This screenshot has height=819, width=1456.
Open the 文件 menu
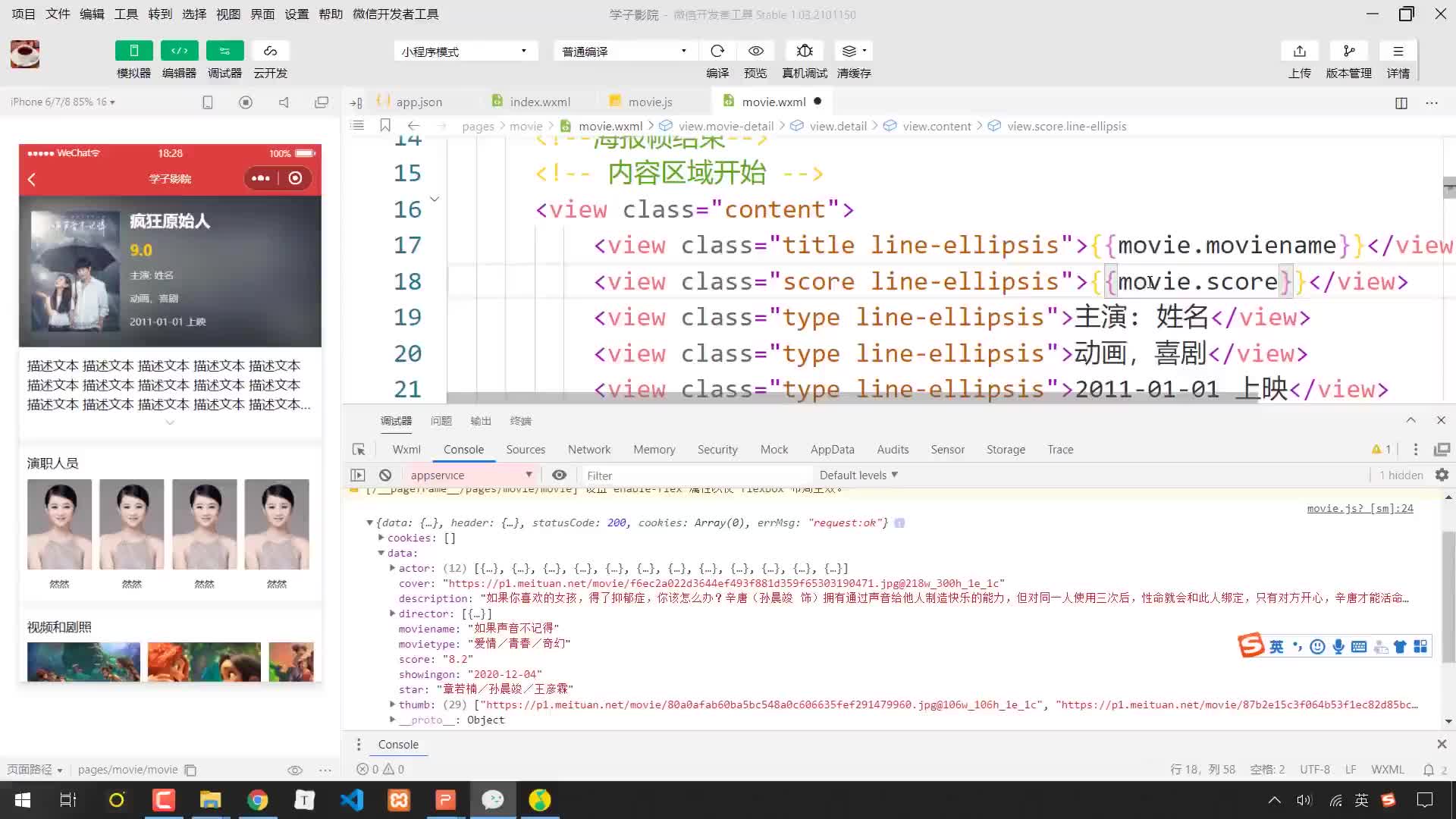(x=58, y=14)
